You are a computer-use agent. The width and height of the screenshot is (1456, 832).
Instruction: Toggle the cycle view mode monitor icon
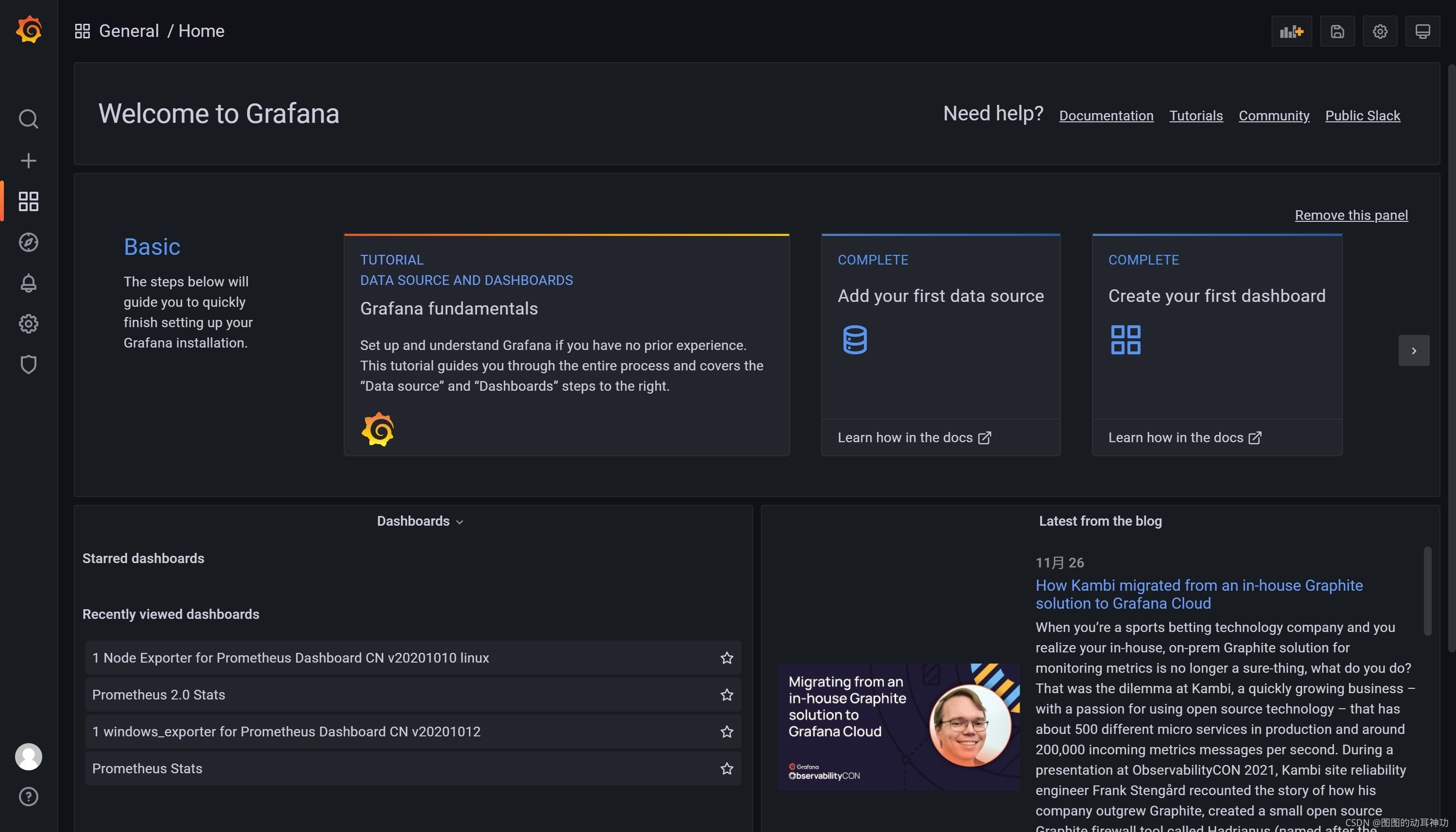coord(1423,32)
